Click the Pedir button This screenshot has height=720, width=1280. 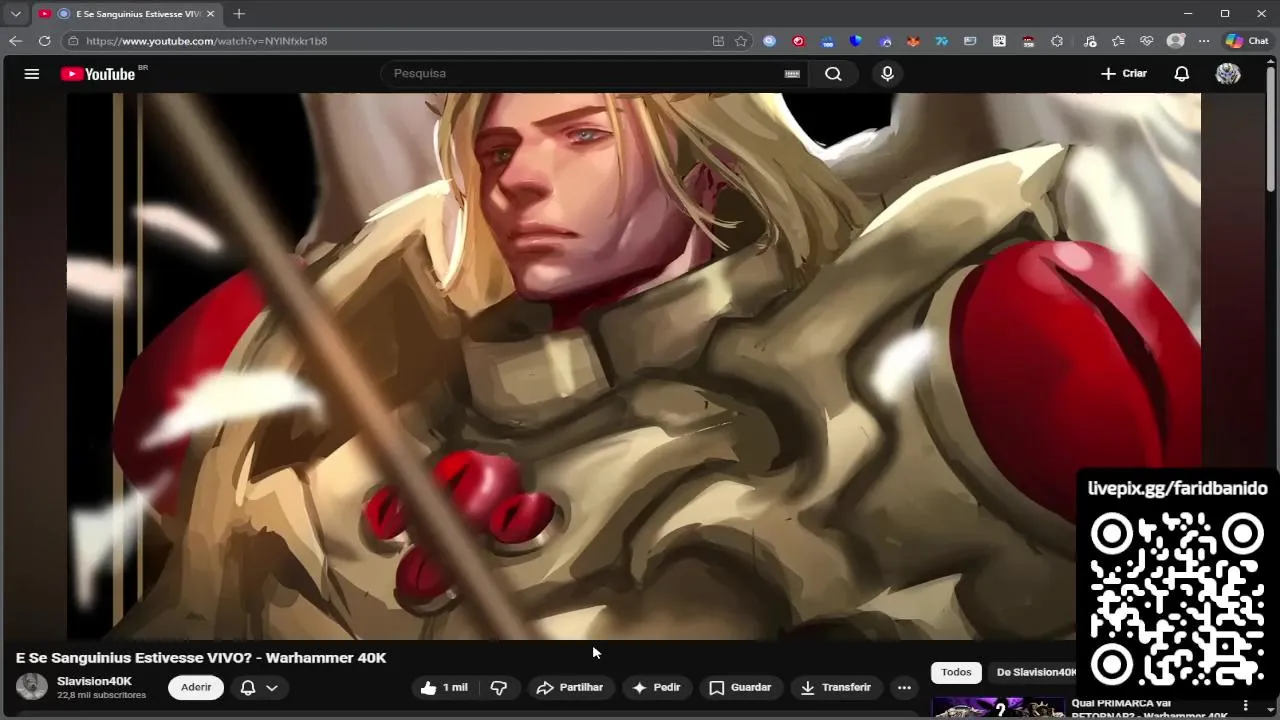656,688
